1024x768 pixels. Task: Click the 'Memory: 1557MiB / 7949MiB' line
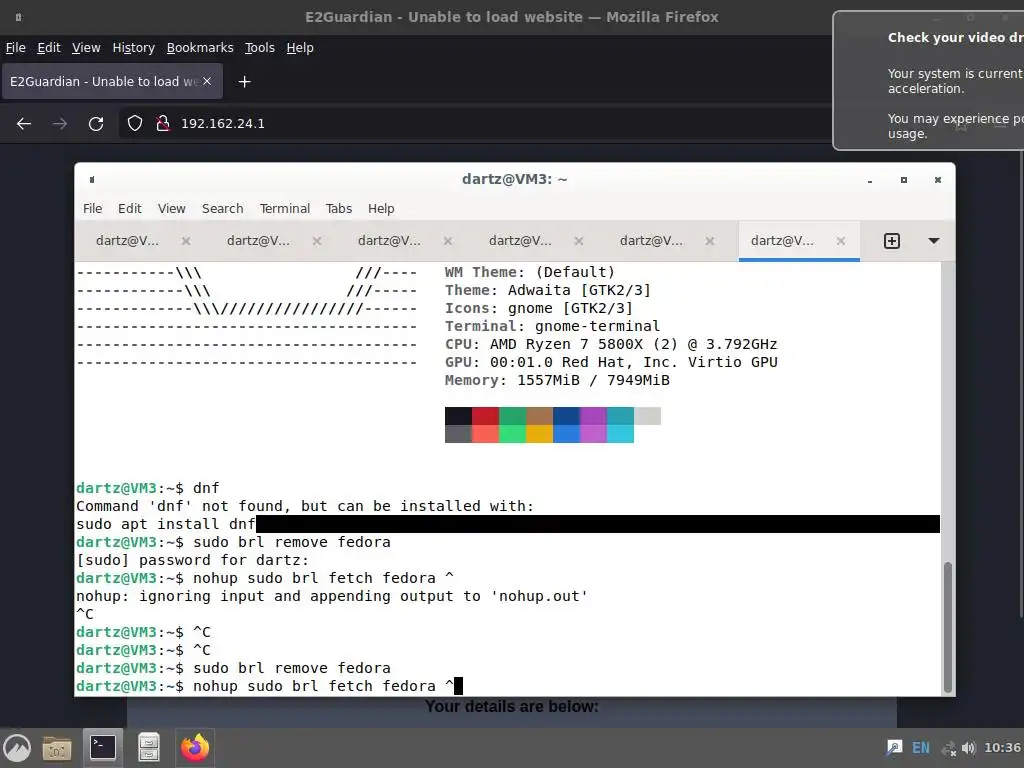557,380
